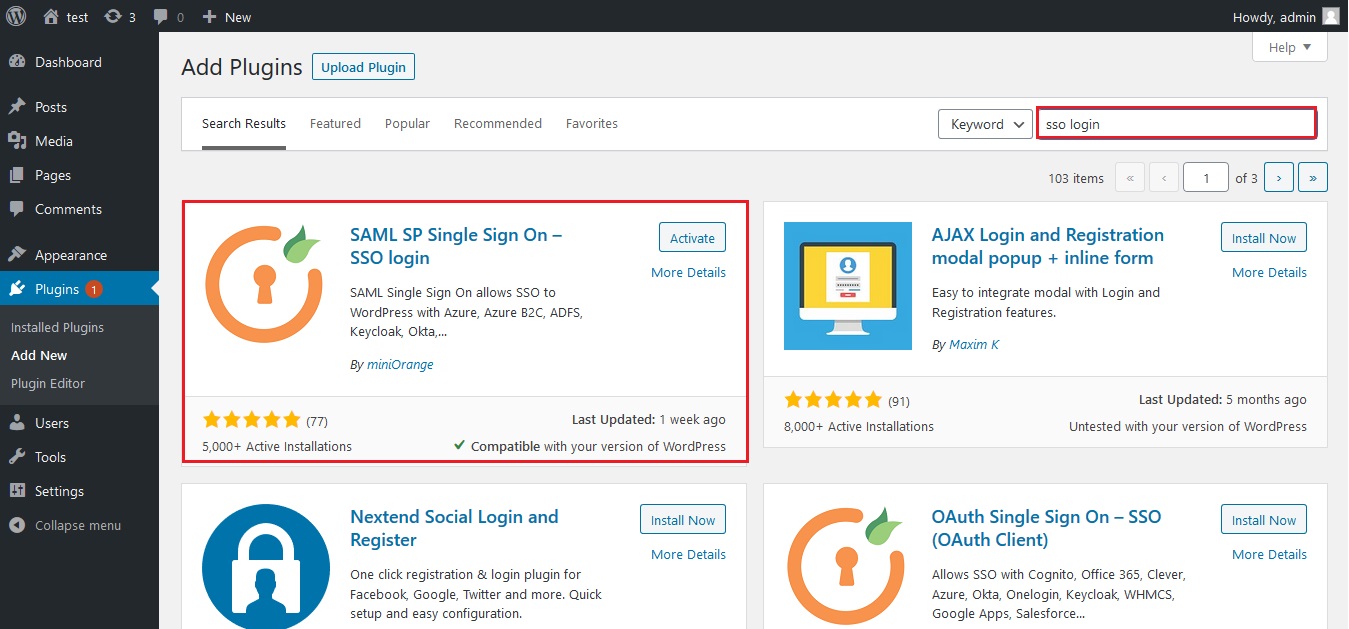Image resolution: width=1349 pixels, height=629 pixels.
Task: Click the plugin search input field
Action: (1175, 122)
